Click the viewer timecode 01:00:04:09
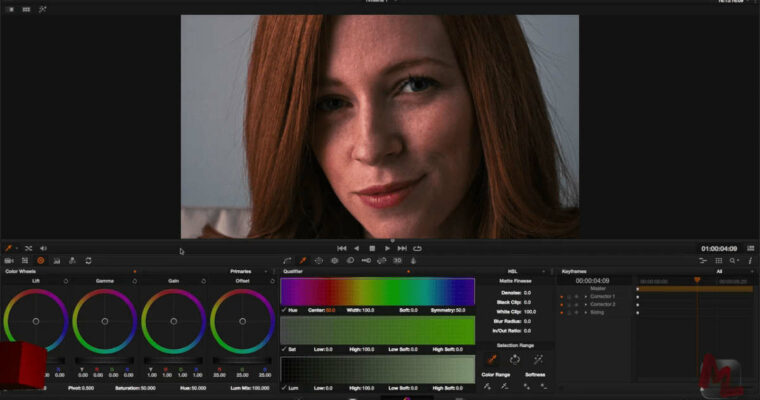 [719, 249]
